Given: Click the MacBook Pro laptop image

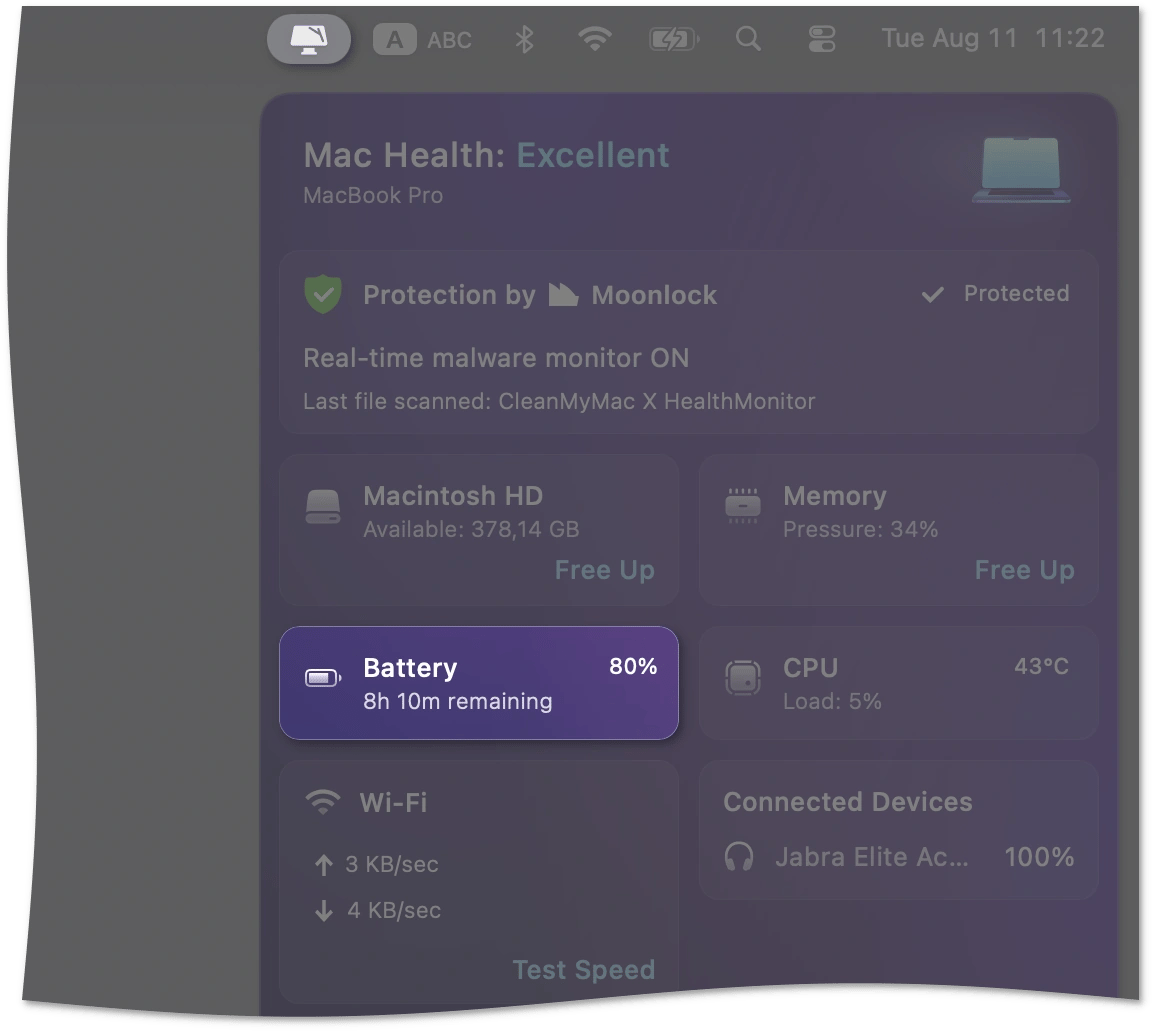Looking at the screenshot, I should pyautogui.click(x=1021, y=170).
